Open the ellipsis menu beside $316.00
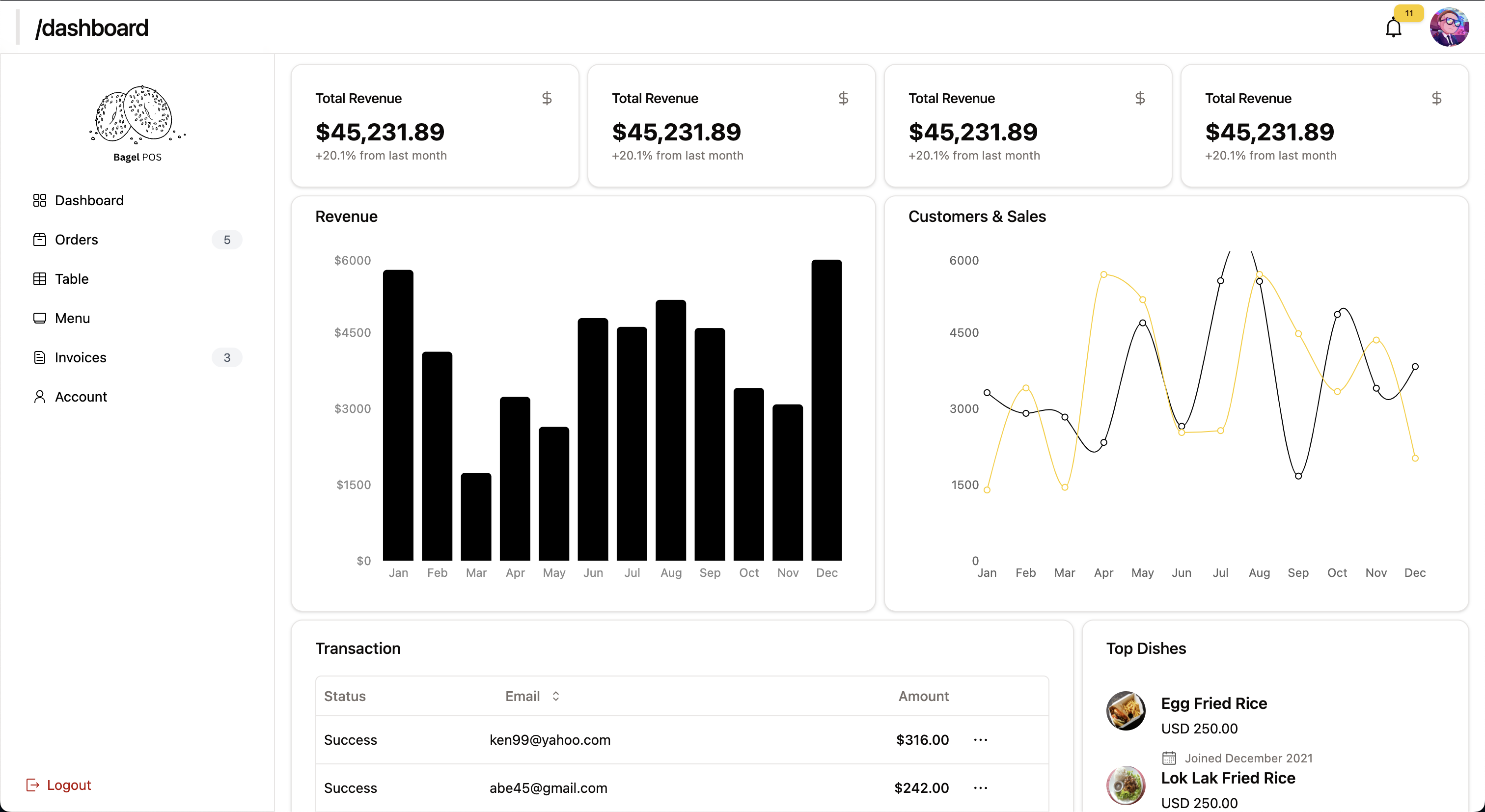Image resolution: width=1485 pixels, height=812 pixels. click(x=981, y=739)
